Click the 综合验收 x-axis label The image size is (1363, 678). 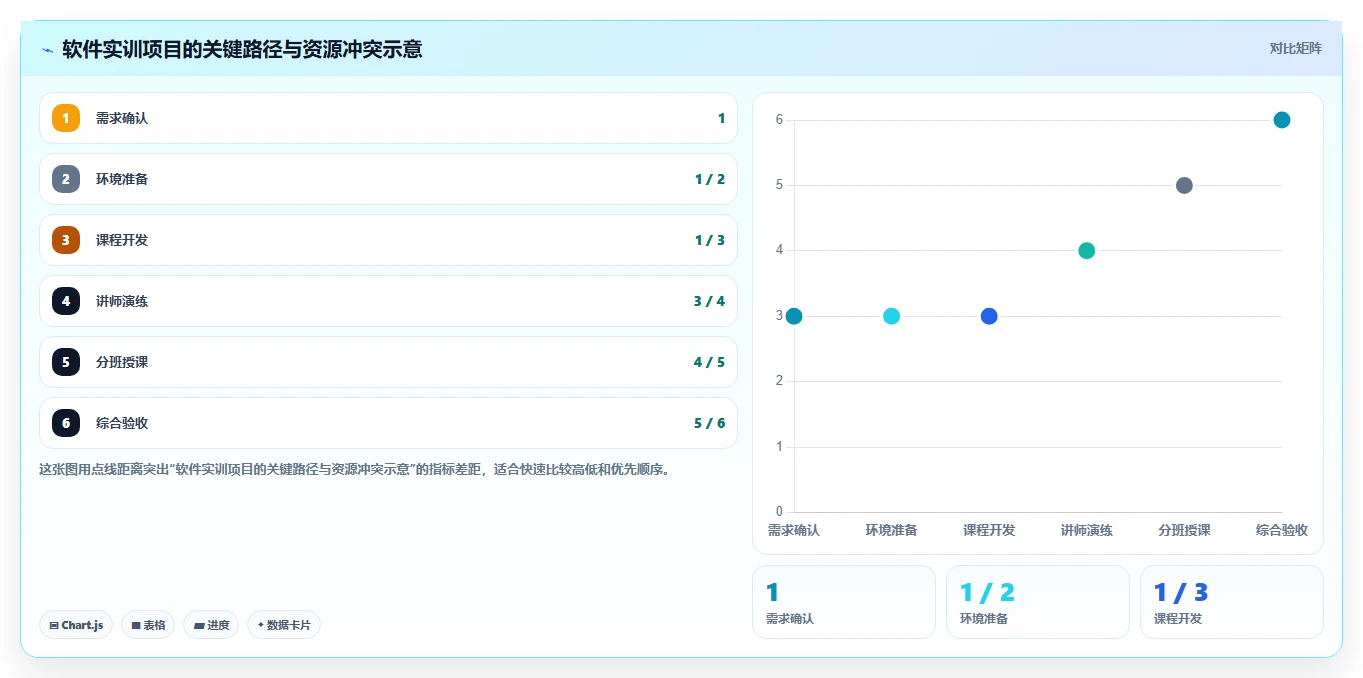[x=1282, y=530]
